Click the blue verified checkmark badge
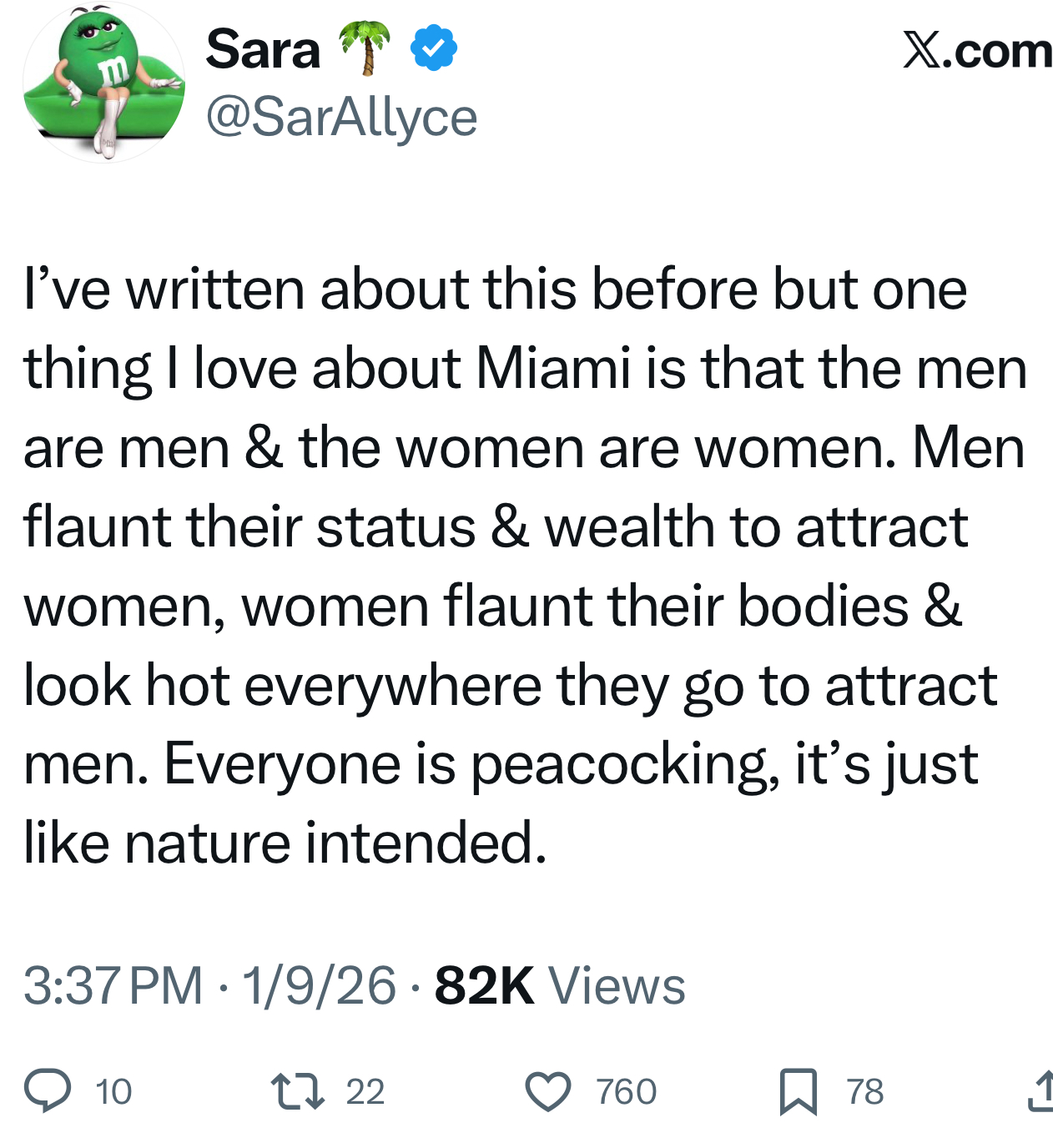Image resolution: width=1053 pixels, height=1148 pixels. pyautogui.click(x=434, y=48)
